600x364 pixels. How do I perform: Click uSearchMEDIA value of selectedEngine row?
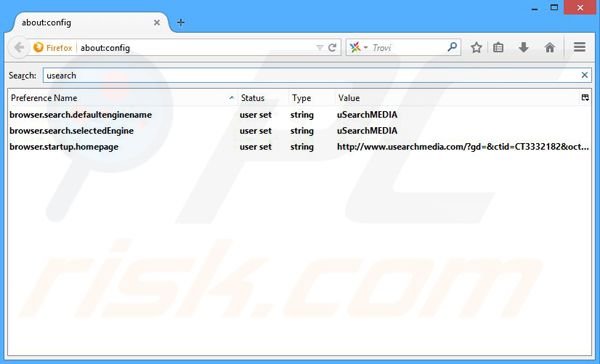tap(367, 131)
